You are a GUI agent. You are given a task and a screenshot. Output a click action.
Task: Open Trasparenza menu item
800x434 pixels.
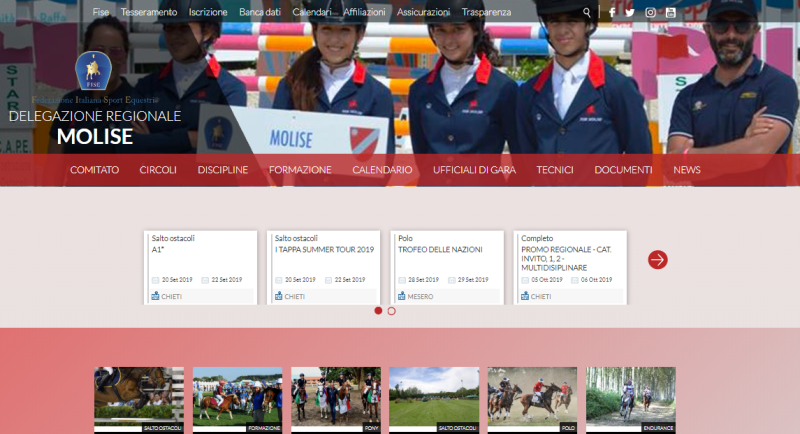click(486, 12)
